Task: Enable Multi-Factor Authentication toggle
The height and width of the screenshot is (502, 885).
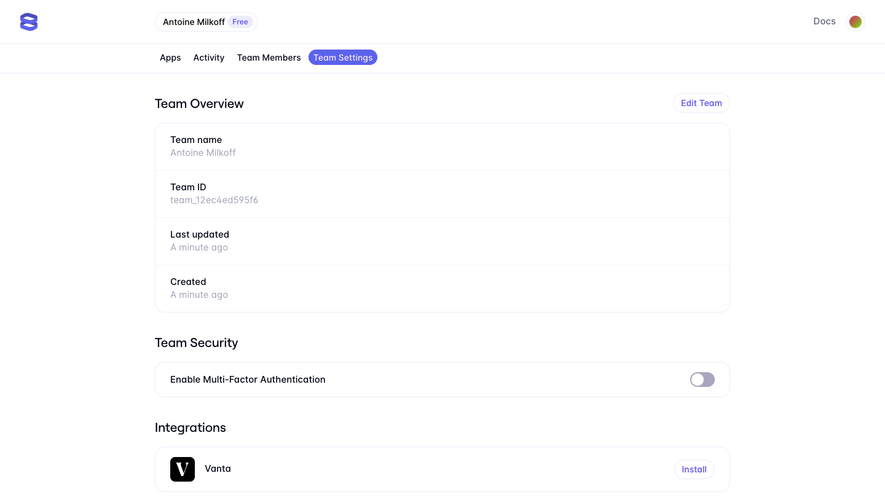Action: point(702,379)
